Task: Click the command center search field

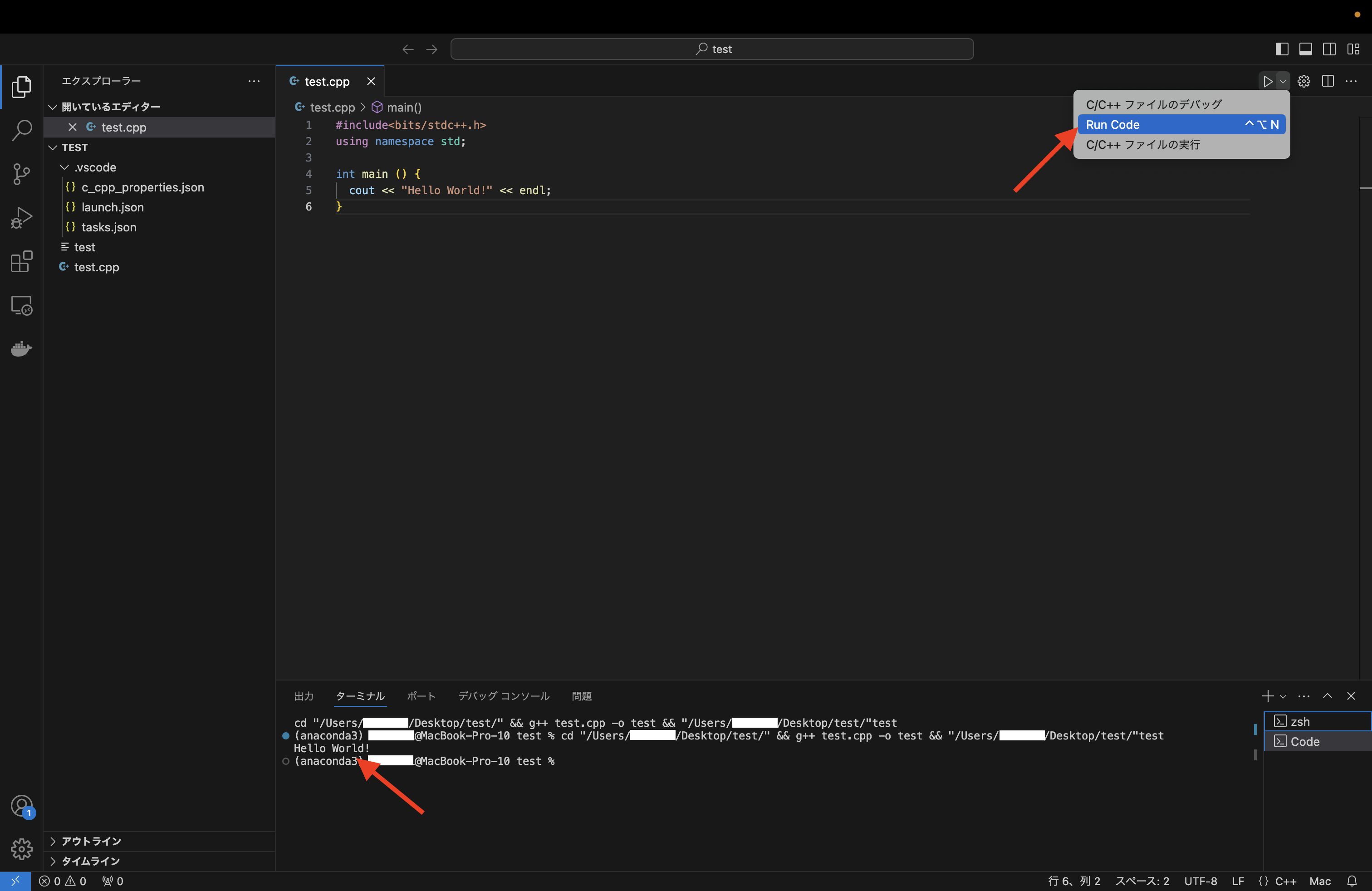Action: pos(712,49)
